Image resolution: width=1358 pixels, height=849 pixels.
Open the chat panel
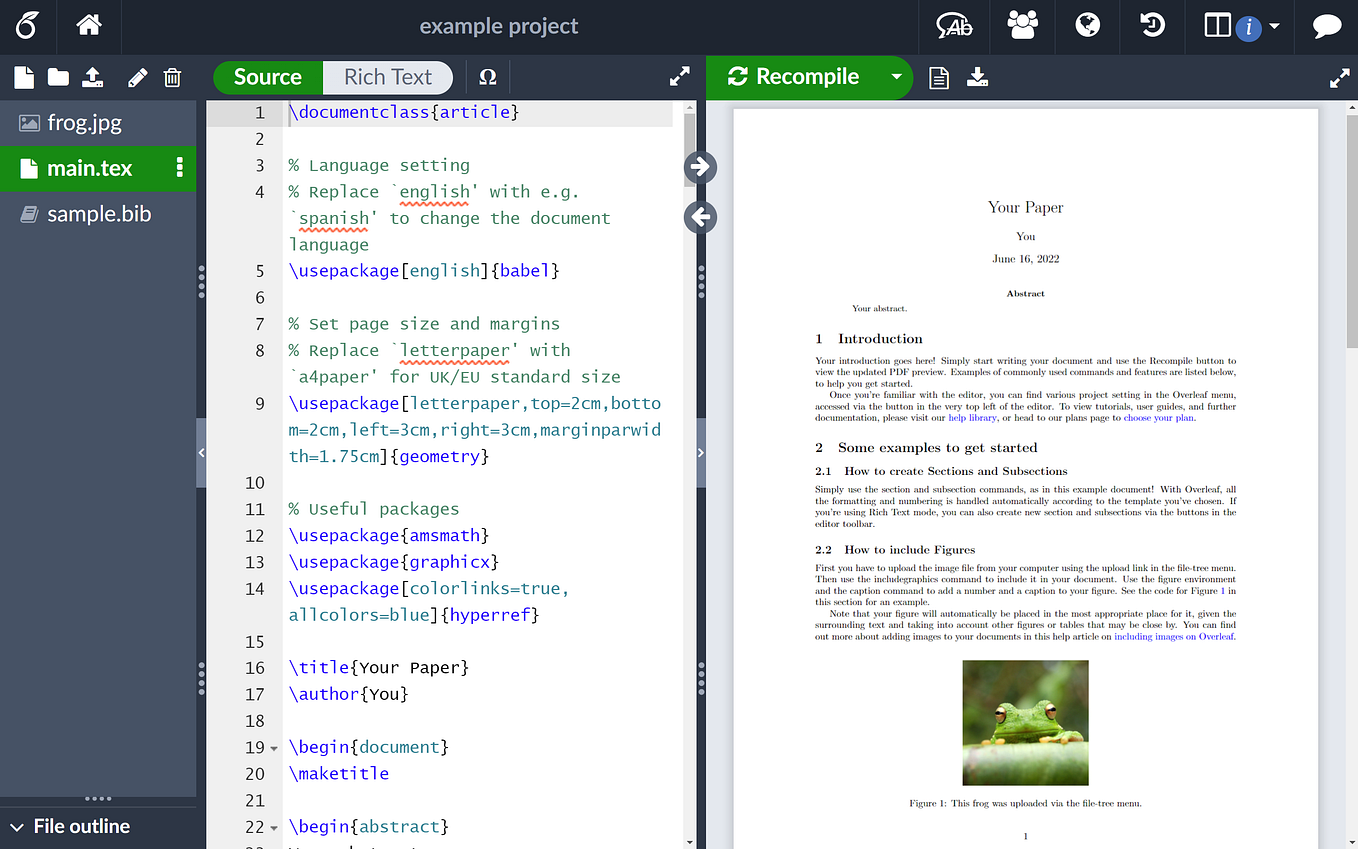pos(1326,27)
